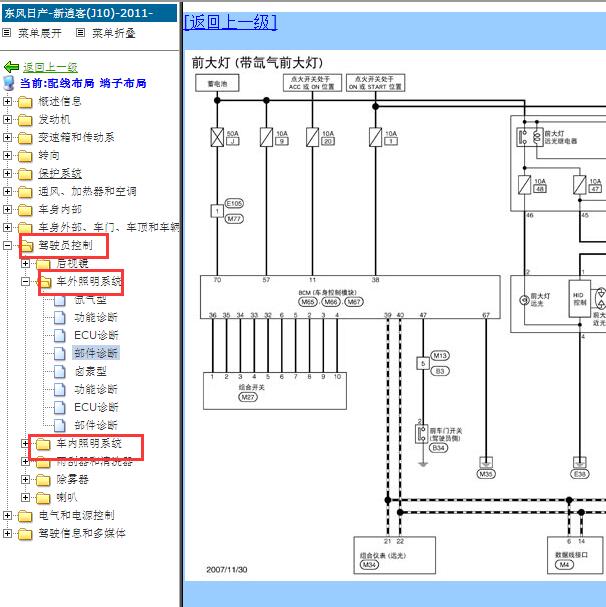Expand the 发动机 node
Viewport: 606px width, 607px height.
pos(7,119)
